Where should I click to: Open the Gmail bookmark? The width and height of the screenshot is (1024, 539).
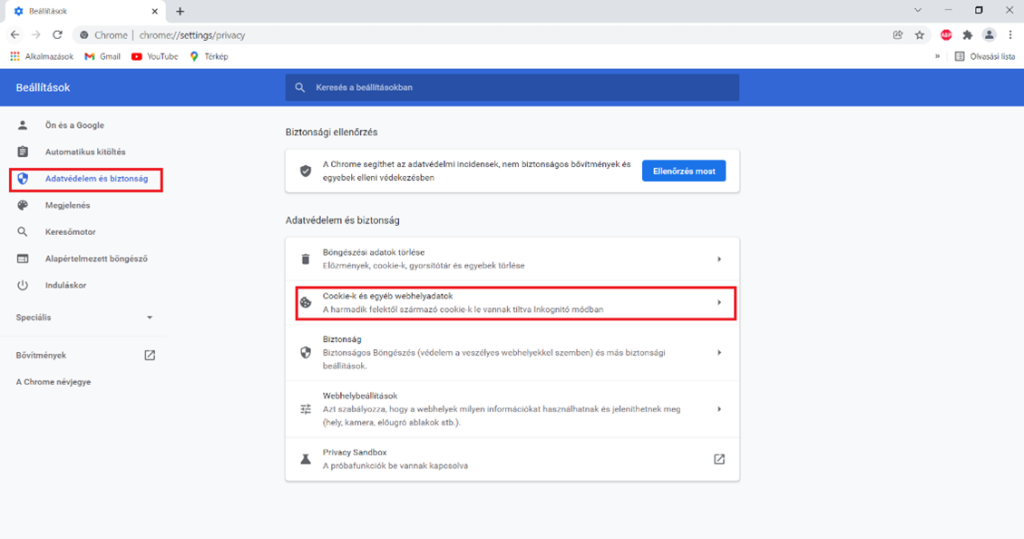click(x=103, y=57)
